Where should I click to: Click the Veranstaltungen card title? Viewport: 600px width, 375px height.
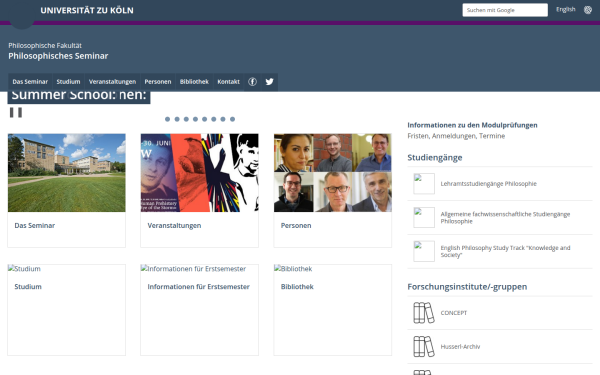pos(174,225)
